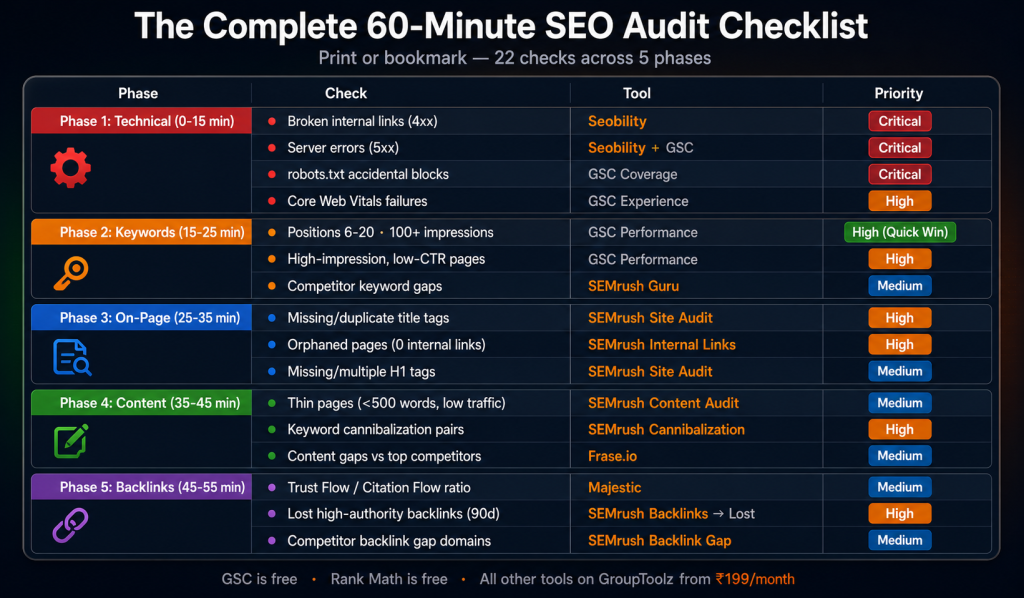Open the Seobility link for broken internal links
This screenshot has height=598, width=1024.
click(x=617, y=121)
